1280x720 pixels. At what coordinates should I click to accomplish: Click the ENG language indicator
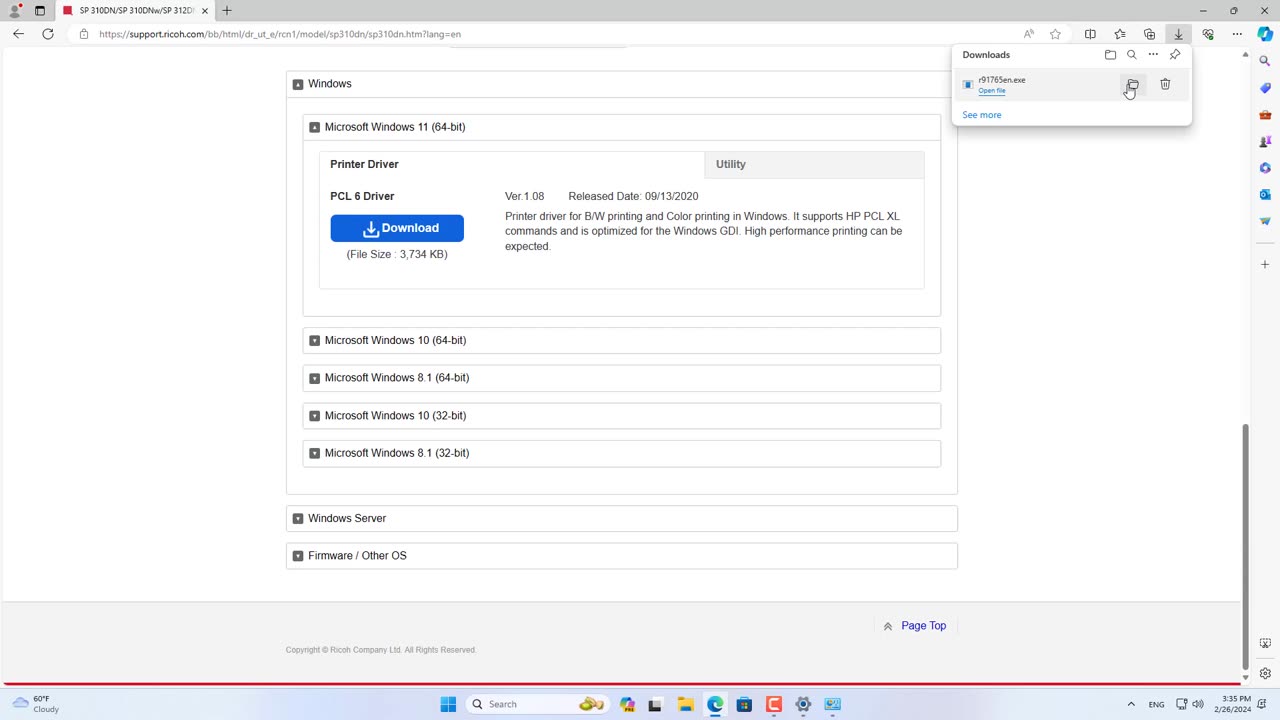coord(1156,704)
